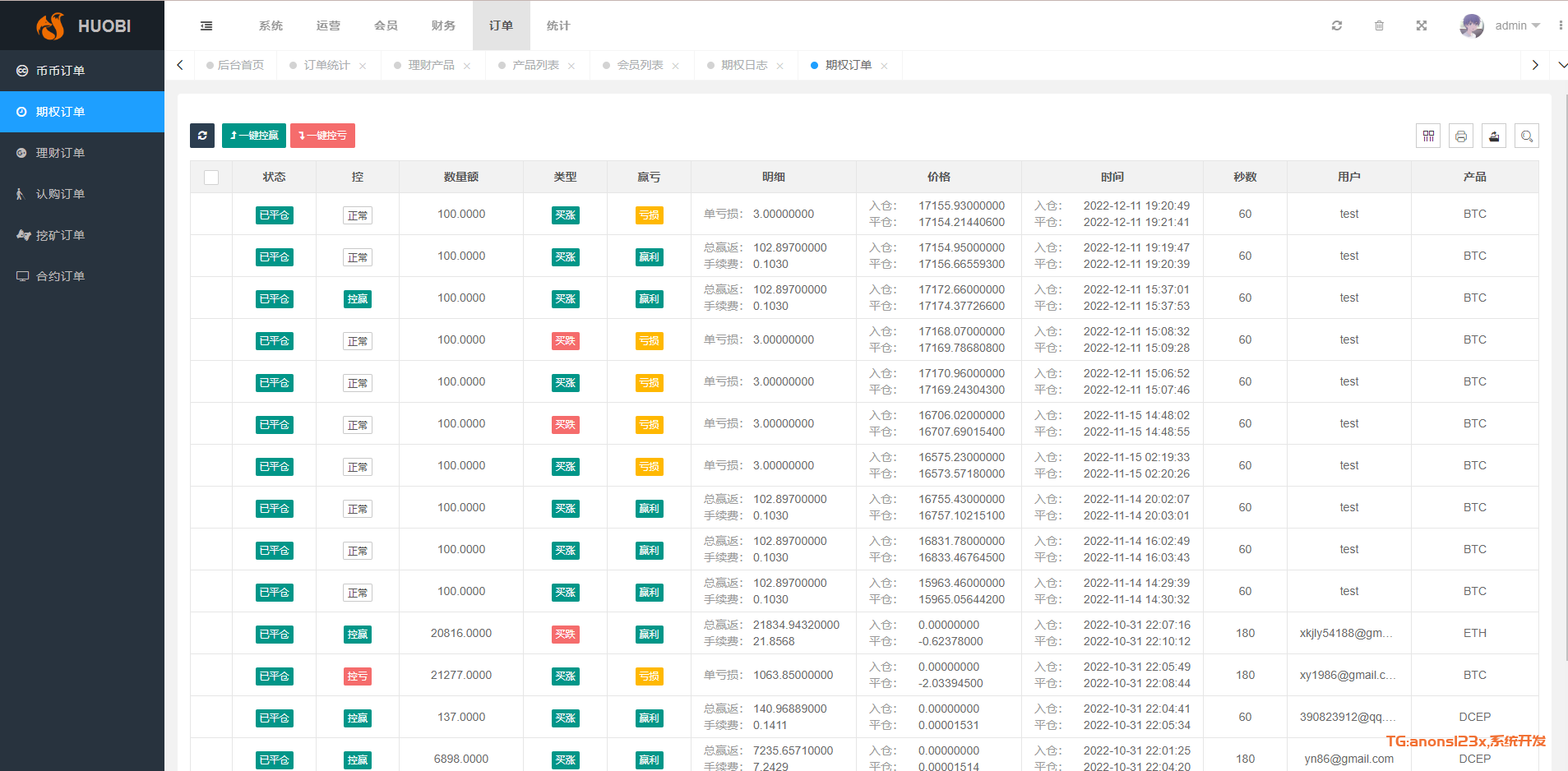
Task: Click 买跌 tag in the 20816.0000 row
Action: click(x=566, y=635)
